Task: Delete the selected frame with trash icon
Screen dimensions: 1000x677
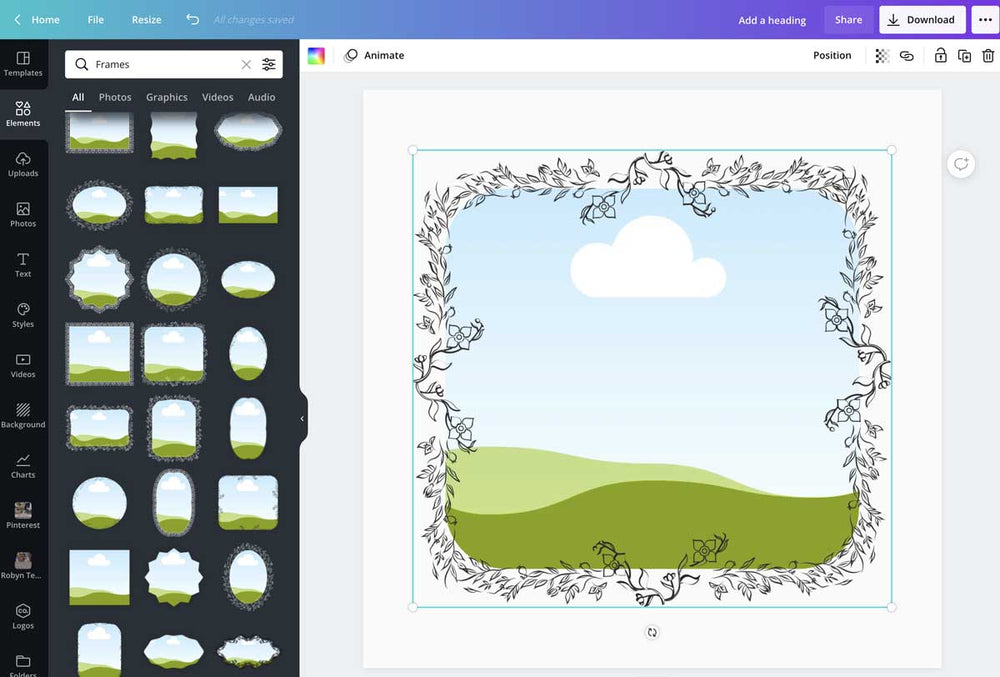Action: click(988, 56)
